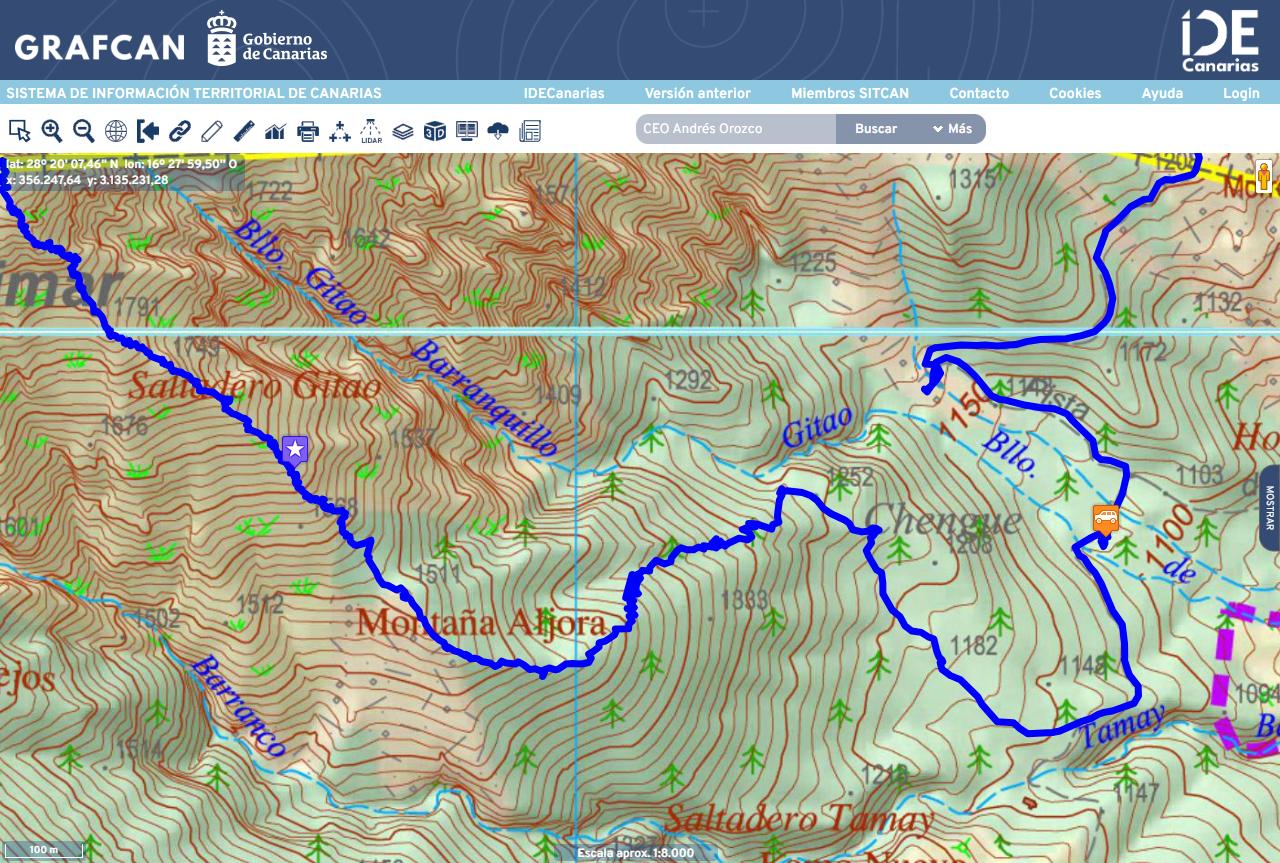Click the Login link
1280x863 pixels.
(x=1241, y=93)
